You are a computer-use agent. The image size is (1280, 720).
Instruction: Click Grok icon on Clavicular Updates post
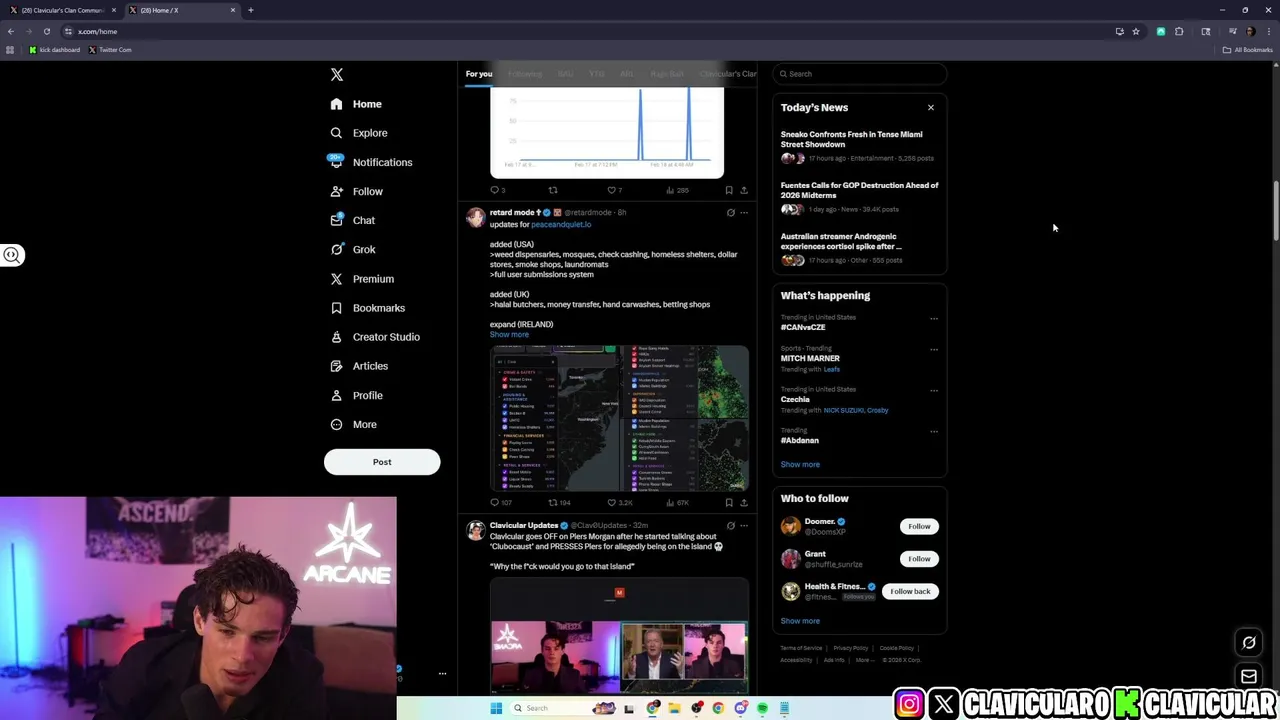[x=730, y=526]
